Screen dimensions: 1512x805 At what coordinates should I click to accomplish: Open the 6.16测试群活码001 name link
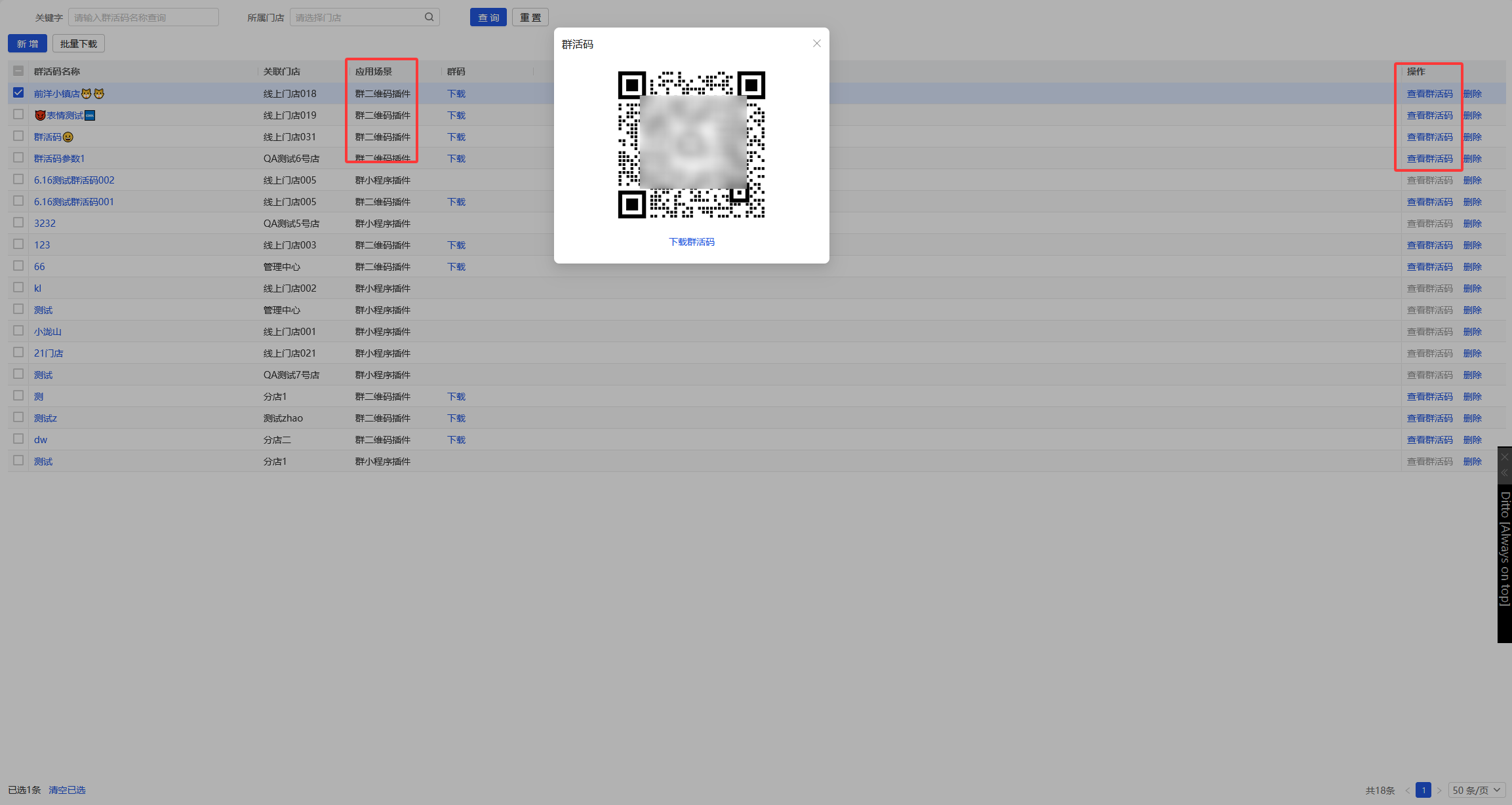coord(74,202)
